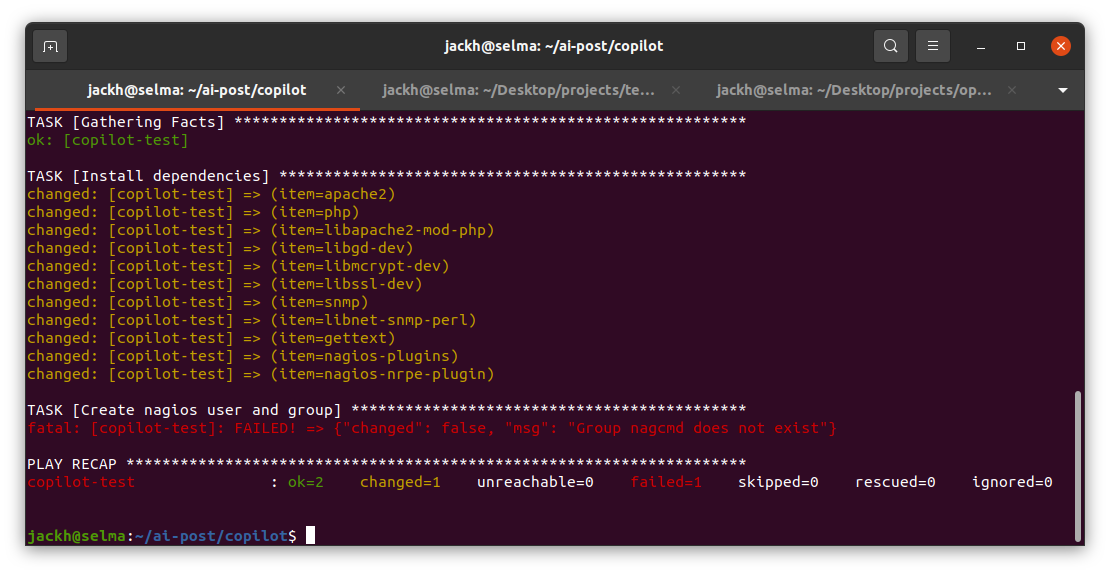Click the item=libmcrypt-dev line
Viewport: 1110px width, 574px height.
coord(238,266)
